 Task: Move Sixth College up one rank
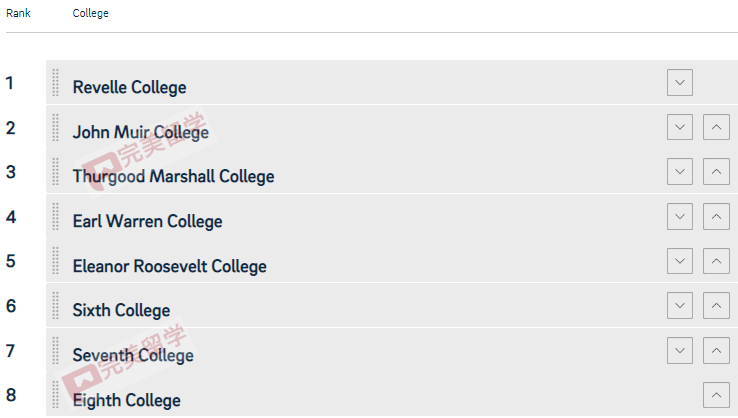716,305
